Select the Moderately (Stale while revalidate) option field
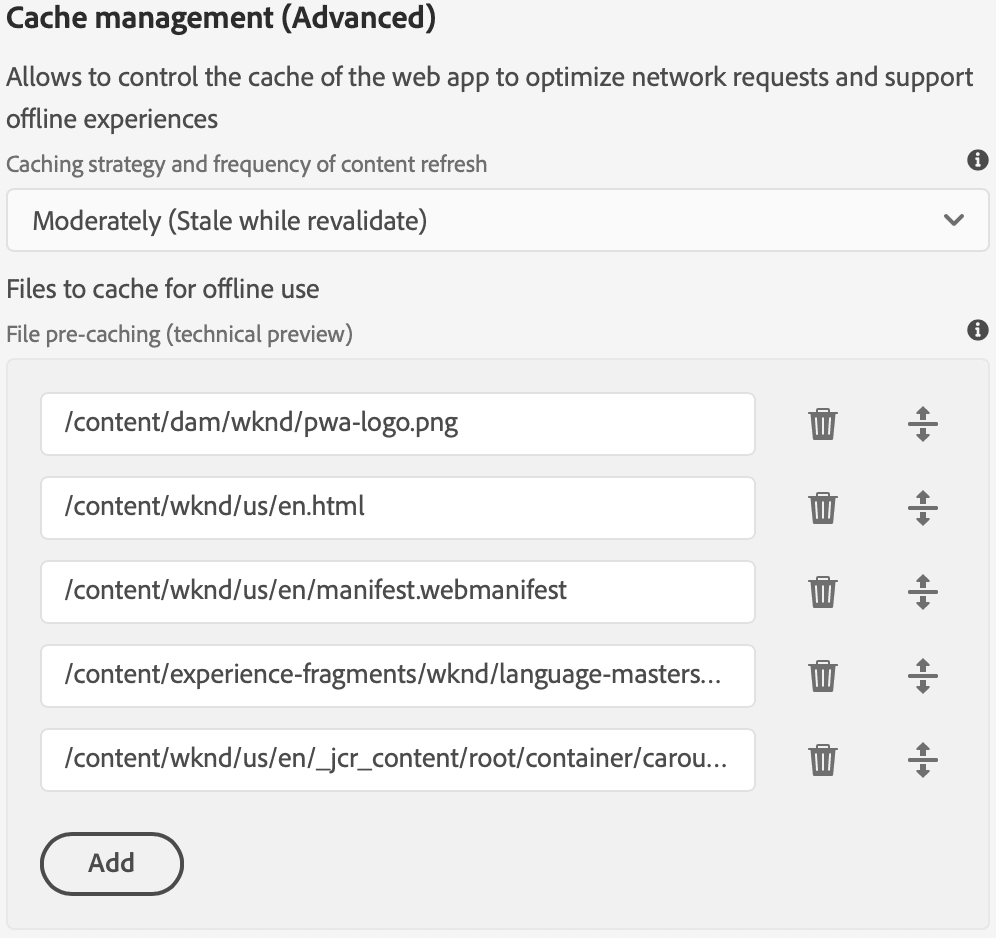Screen dimensions: 996x938 [400, 220]
